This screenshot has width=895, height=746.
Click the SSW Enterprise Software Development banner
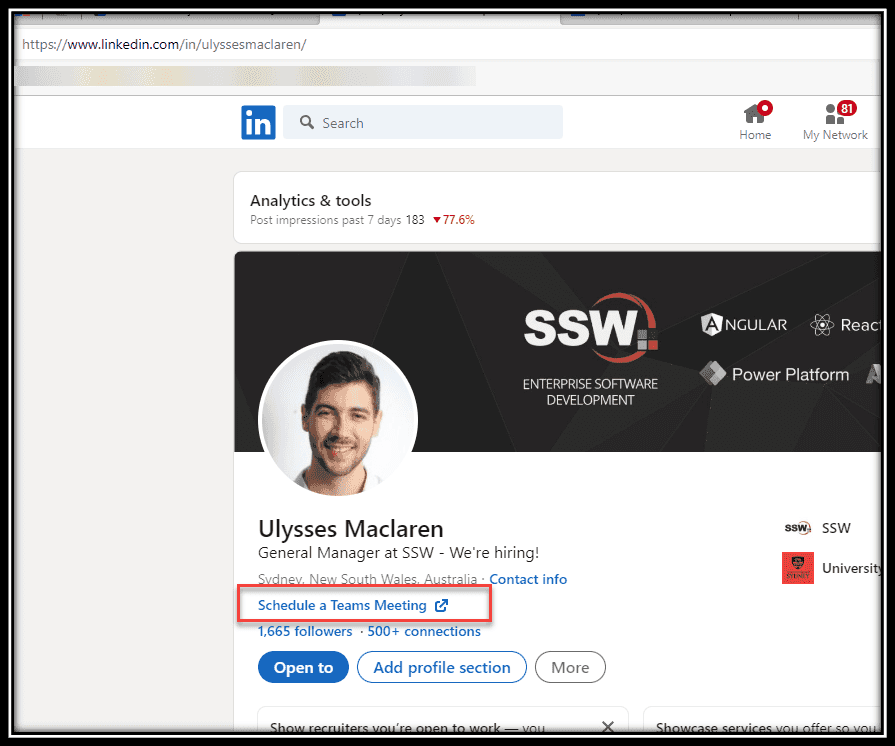tap(590, 350)
